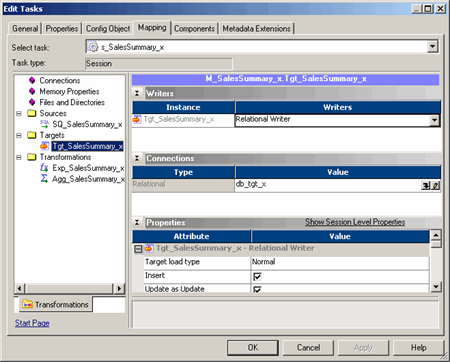Click the Cancel button
Viewport: 450px width, 362px height.
pos(308,348)
